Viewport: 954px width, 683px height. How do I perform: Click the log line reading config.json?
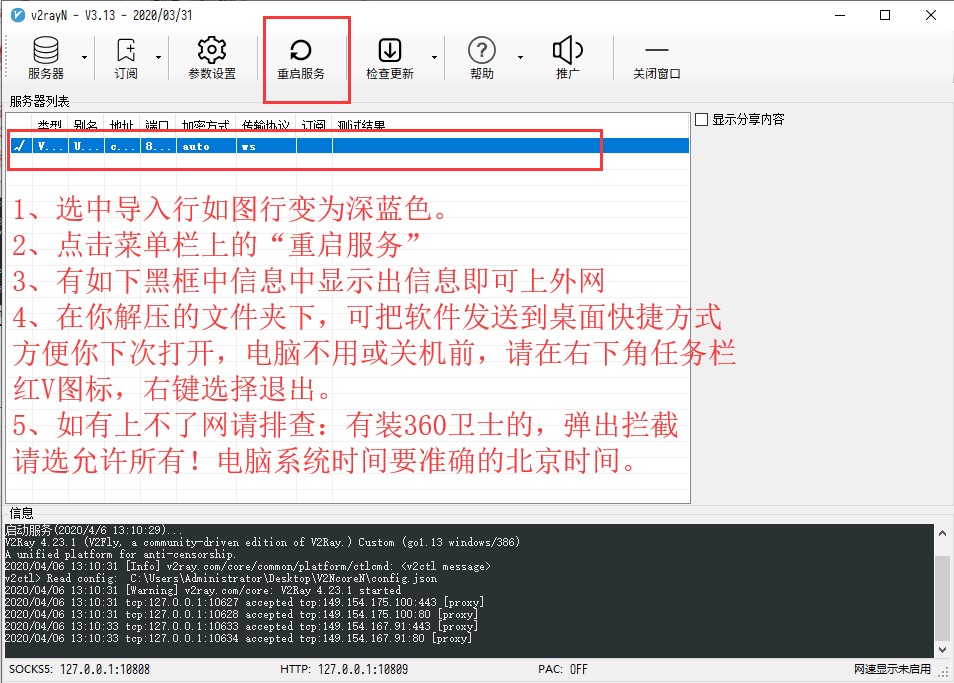220,578
